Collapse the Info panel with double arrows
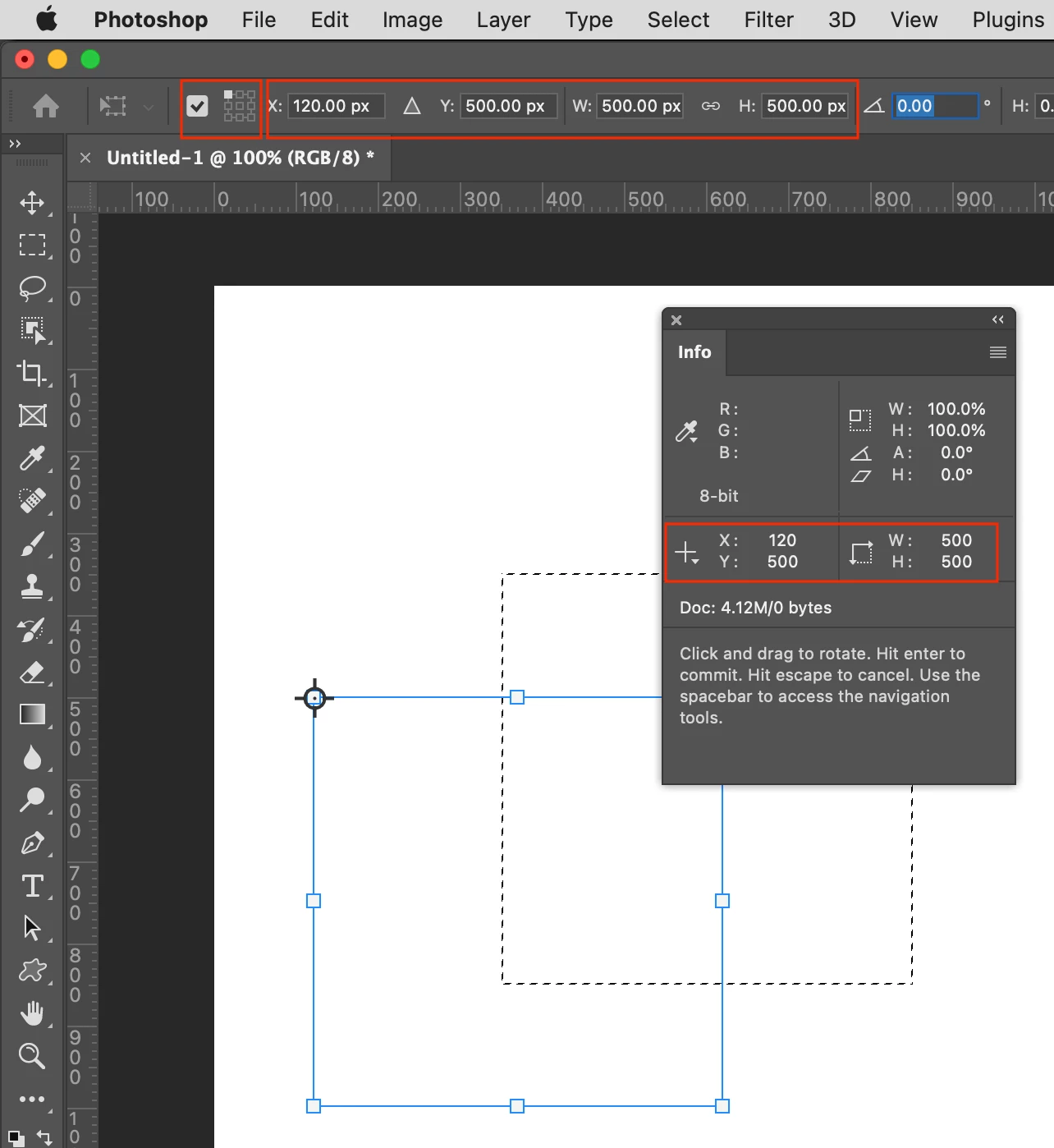Viewport: 1054px width, 1148px height. coord(998,319)
